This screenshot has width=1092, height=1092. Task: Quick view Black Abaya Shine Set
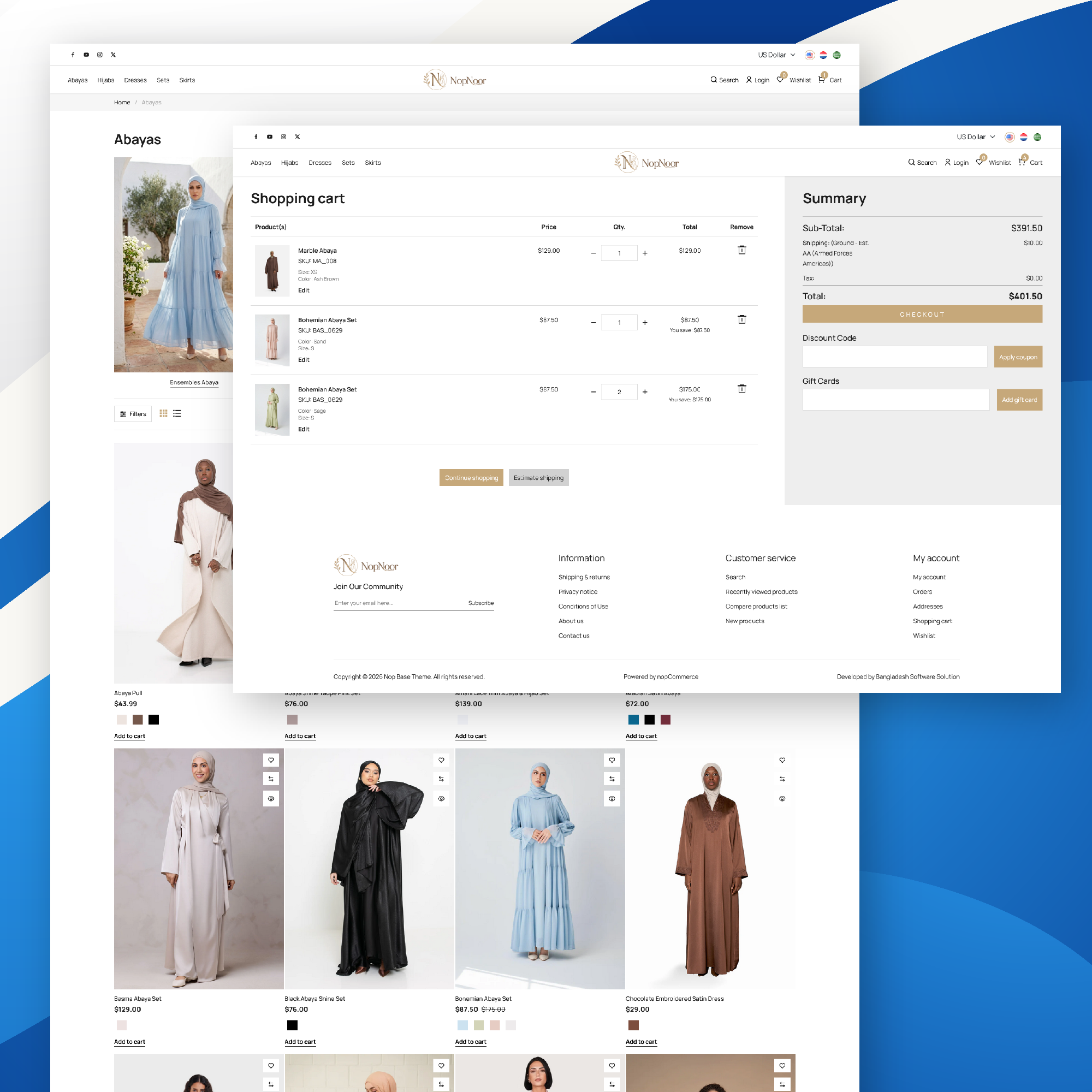tap(441, 799)
